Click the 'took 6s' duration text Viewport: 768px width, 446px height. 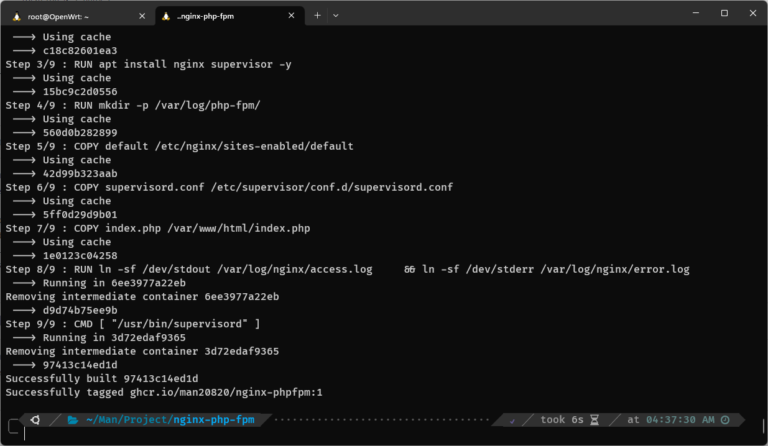click(562, 420)
